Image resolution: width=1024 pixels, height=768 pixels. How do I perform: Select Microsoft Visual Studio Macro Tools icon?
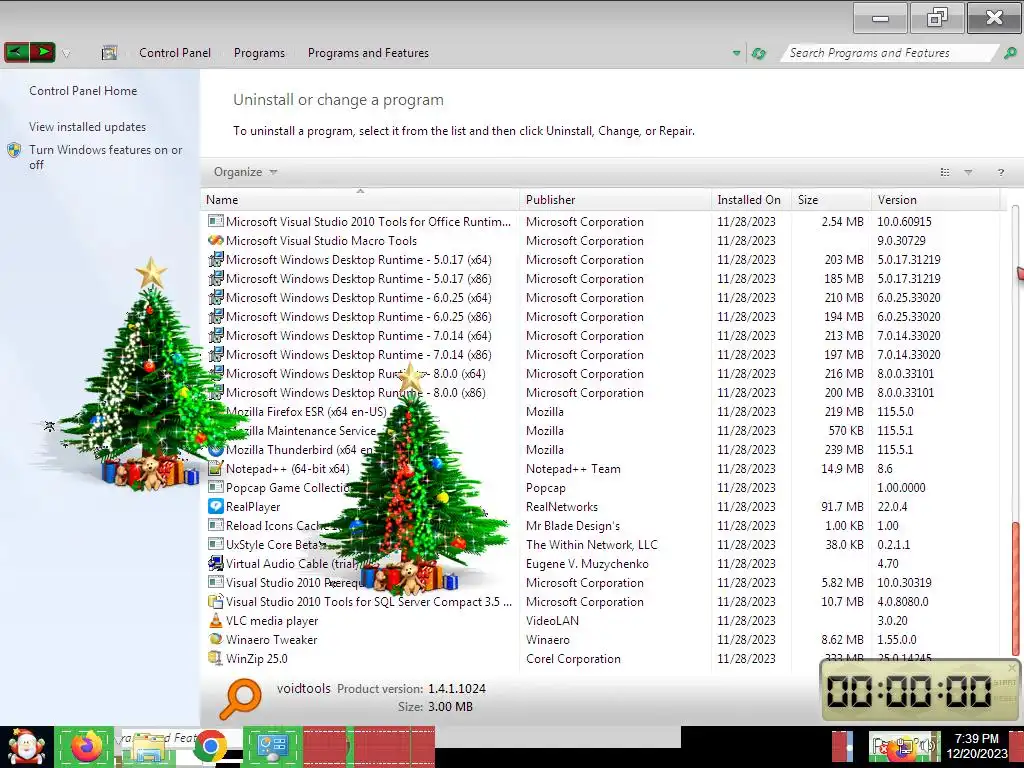point(216,240)
